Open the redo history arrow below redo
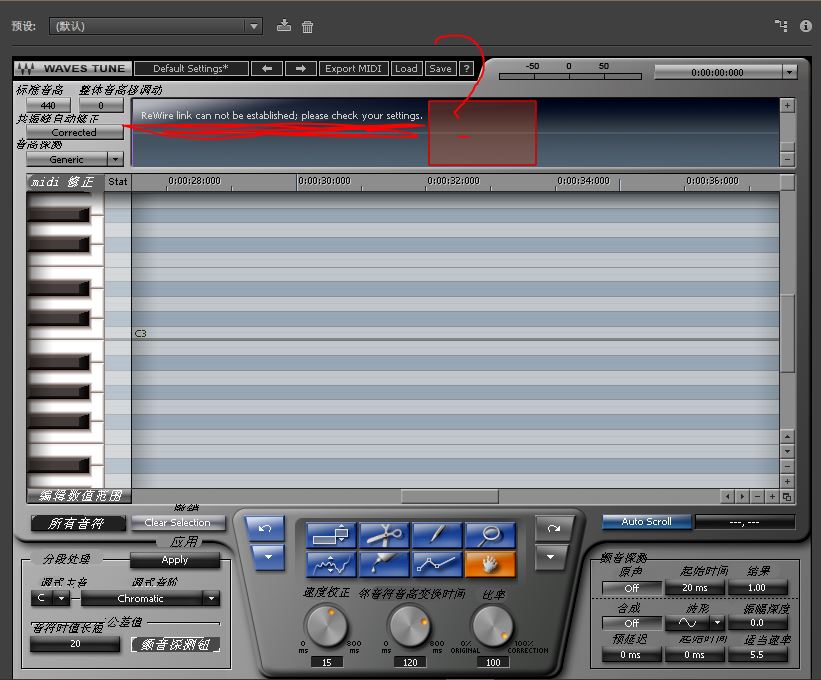Image resolution: width=821 pixels, height=680 pixels. point(550,557)
